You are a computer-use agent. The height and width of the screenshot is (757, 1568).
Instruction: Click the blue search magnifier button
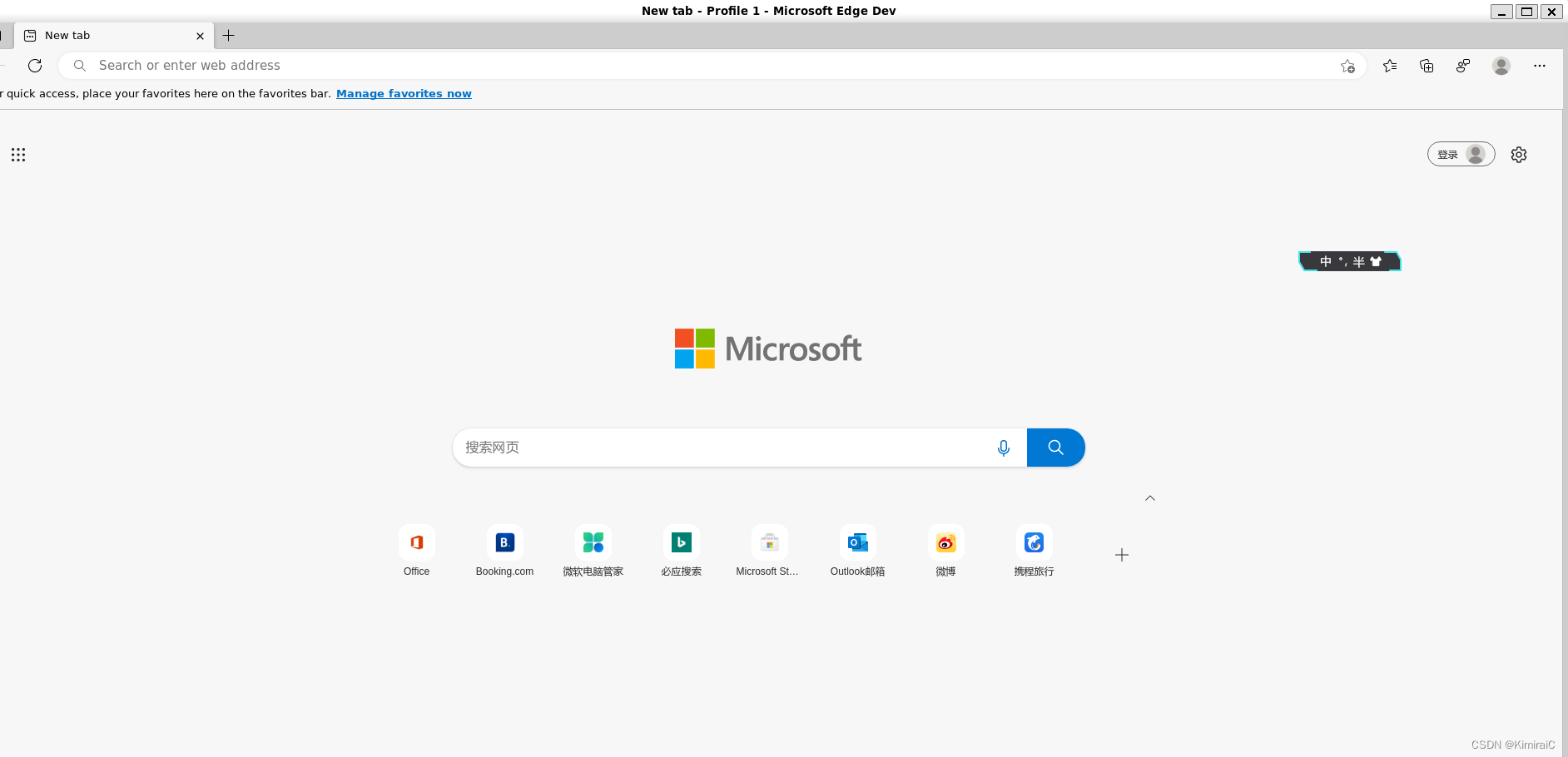click(1055, 448)
